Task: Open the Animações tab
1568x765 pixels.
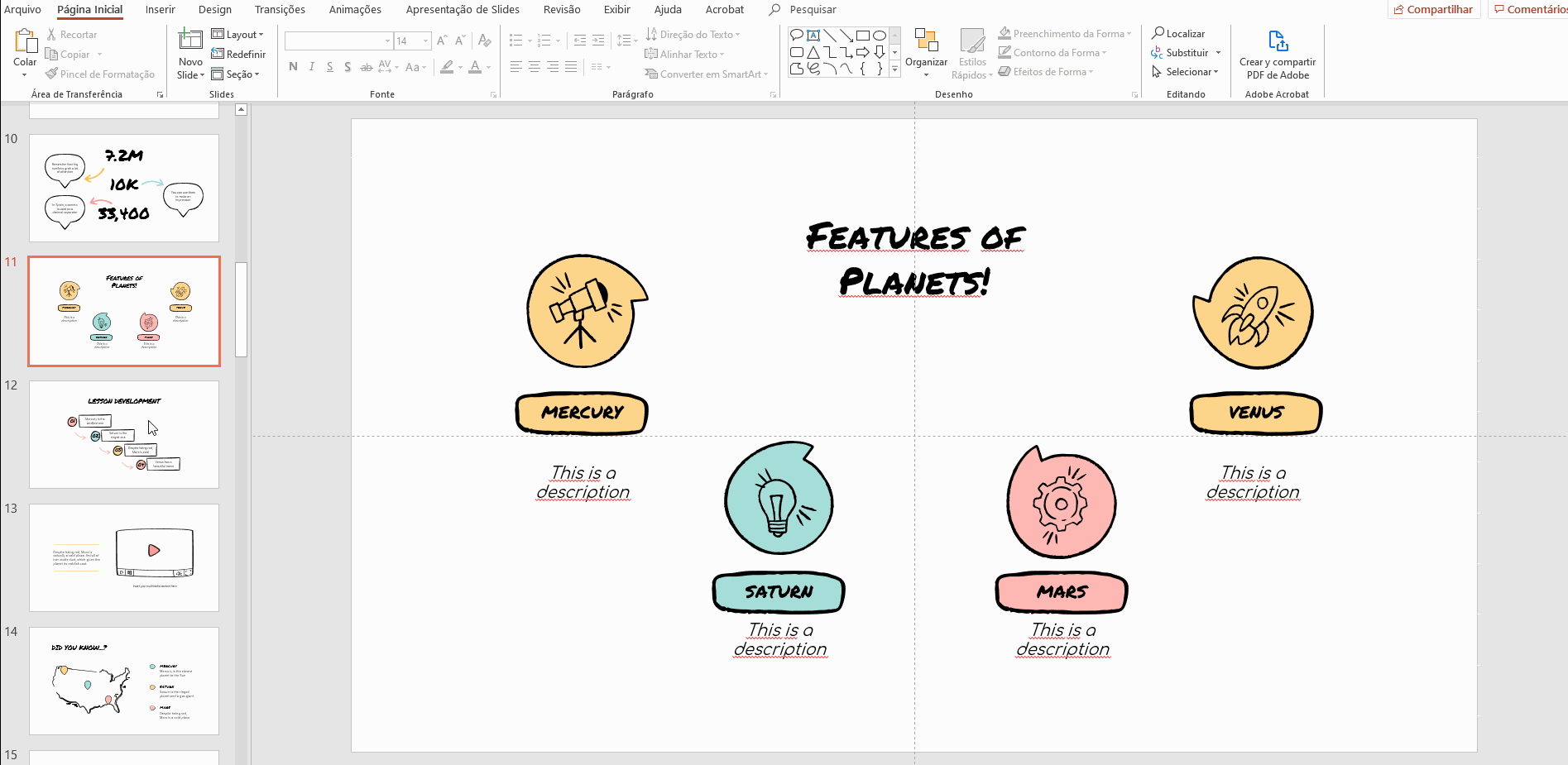Action: [355, 10]
